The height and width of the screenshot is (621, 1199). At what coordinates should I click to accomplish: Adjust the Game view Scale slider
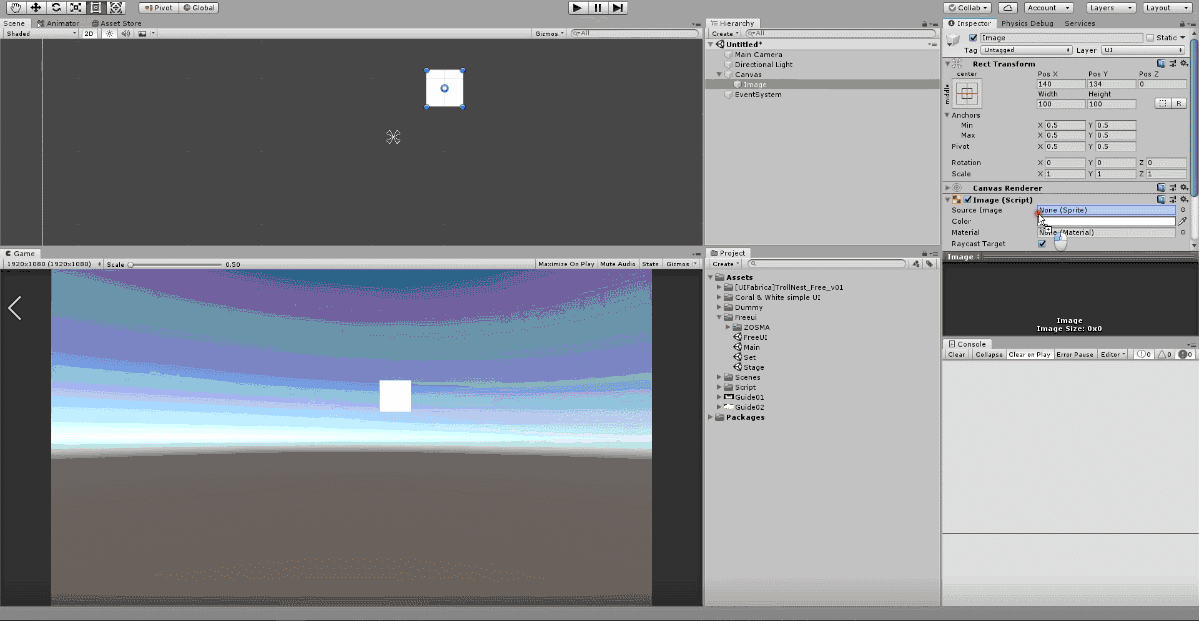pos(175,265)
